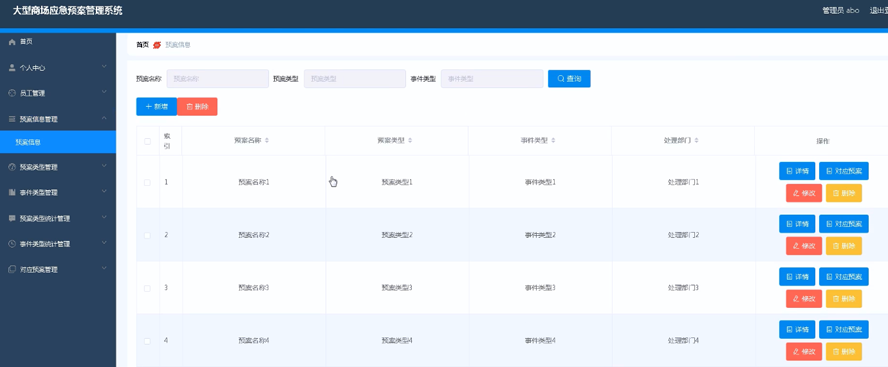Open 详情 for 预案名称2 row
Image resolution: width=888 pixels, height=367 pixels.
(797, 224)
